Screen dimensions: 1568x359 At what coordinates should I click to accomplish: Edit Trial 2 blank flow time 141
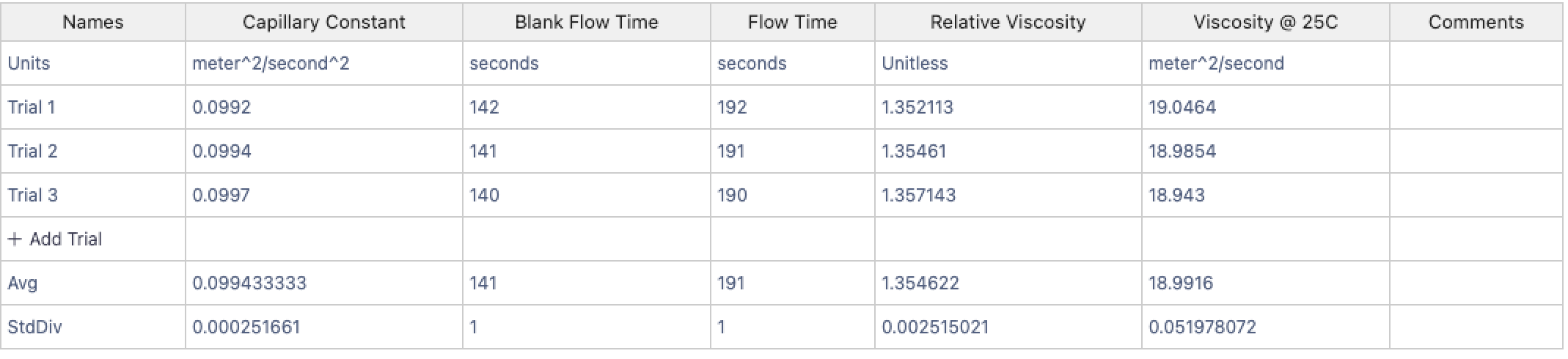[x=484, y=151]
